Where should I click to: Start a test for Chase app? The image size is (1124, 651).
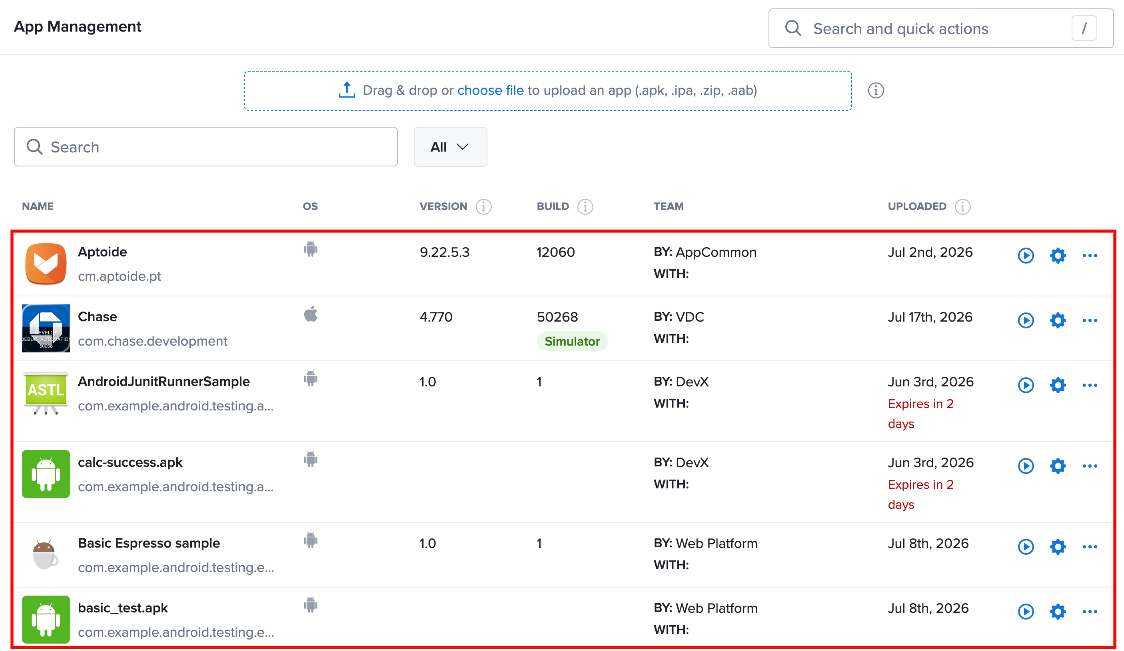click(x=1026, y=320)
